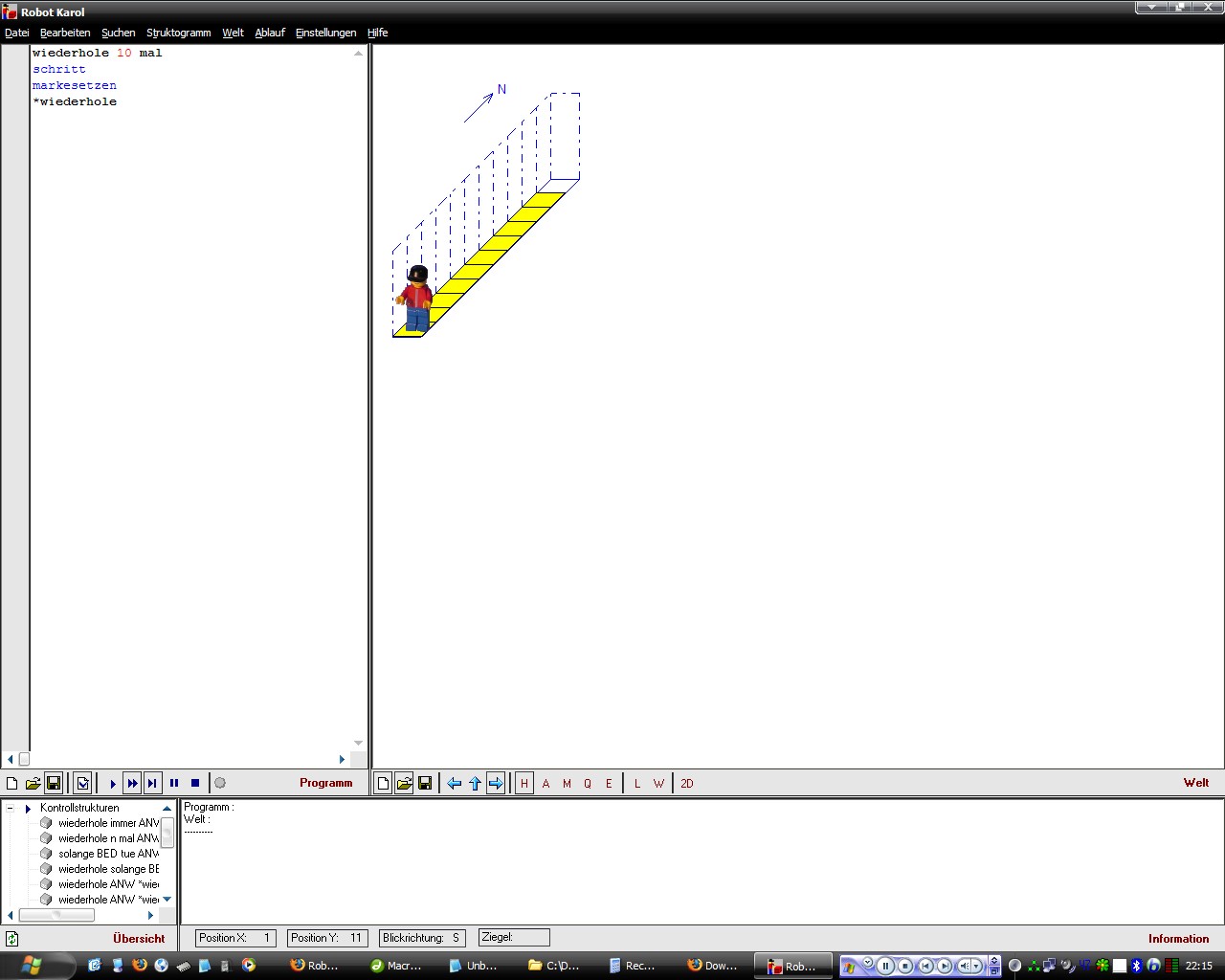Open the Einstellungen menu

pyautogui.click(x=325, y=33)
